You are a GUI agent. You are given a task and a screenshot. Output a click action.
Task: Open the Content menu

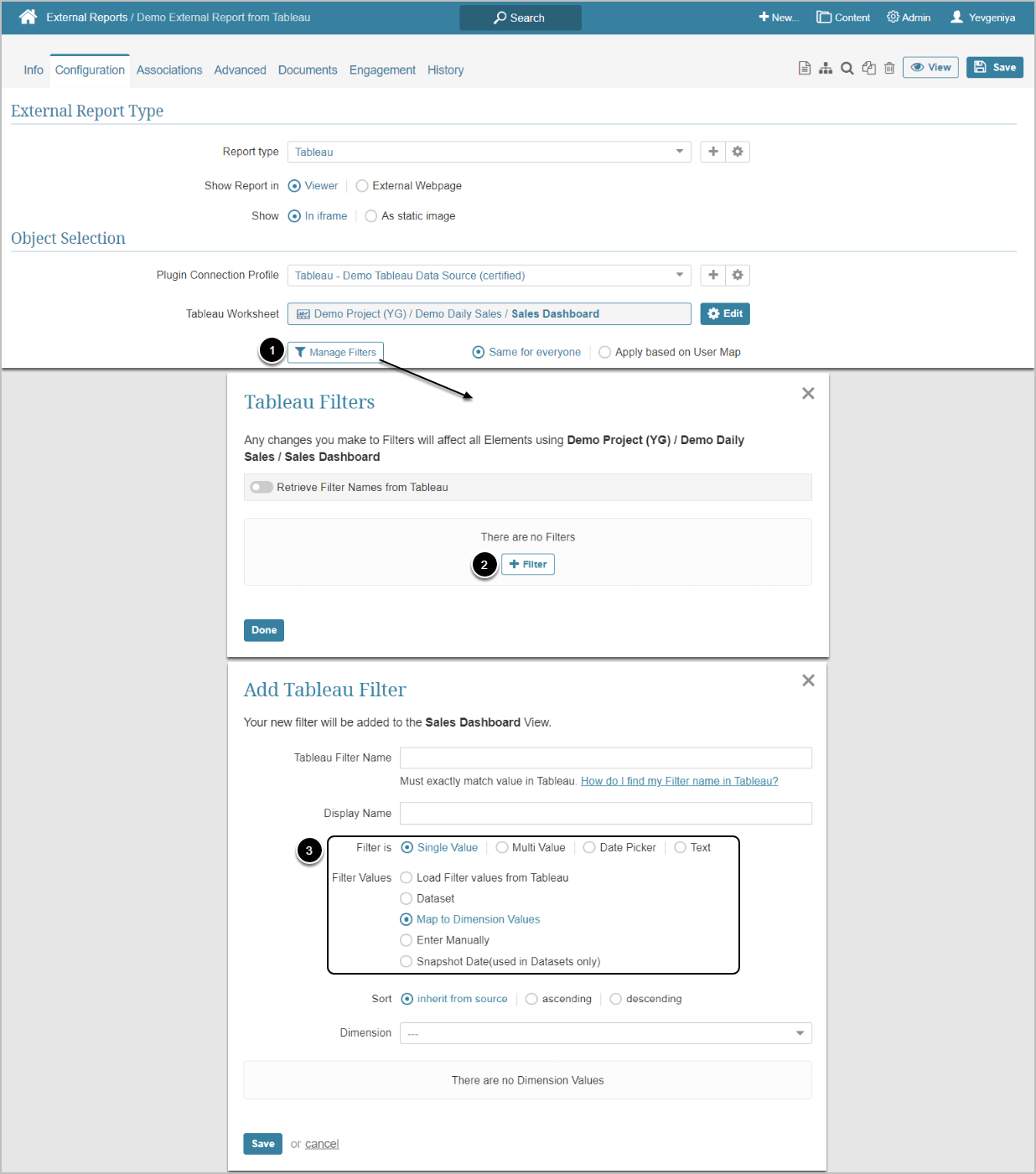[x=843, y=18]
